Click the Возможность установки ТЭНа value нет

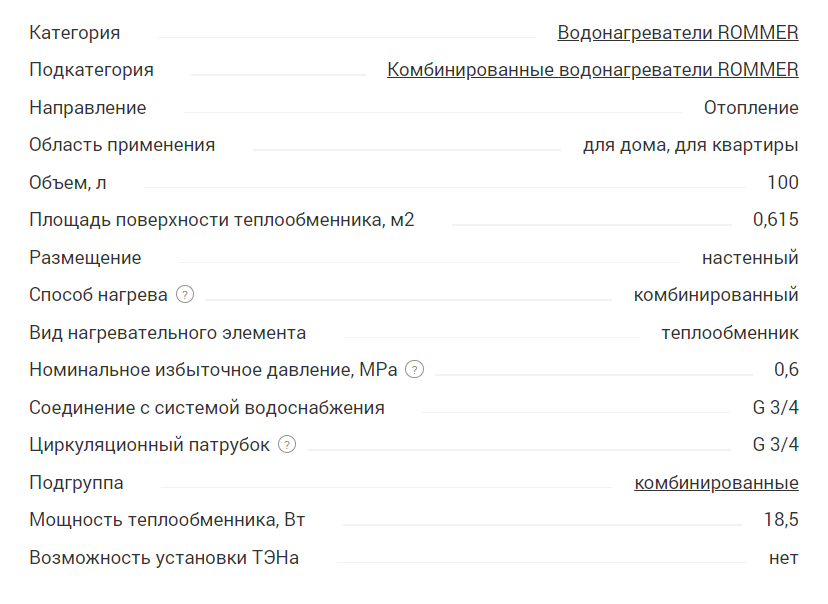click(x=784, y=558)
